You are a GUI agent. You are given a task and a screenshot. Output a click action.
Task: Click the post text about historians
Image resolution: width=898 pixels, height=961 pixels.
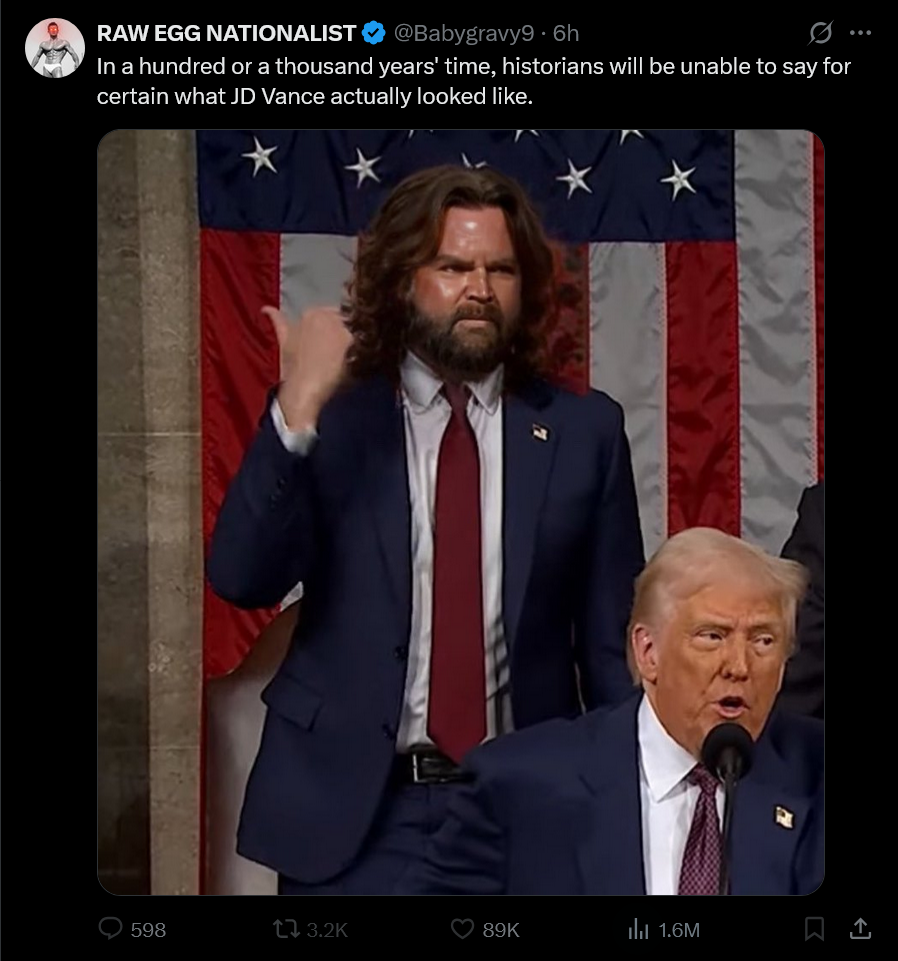coord(473,81)
